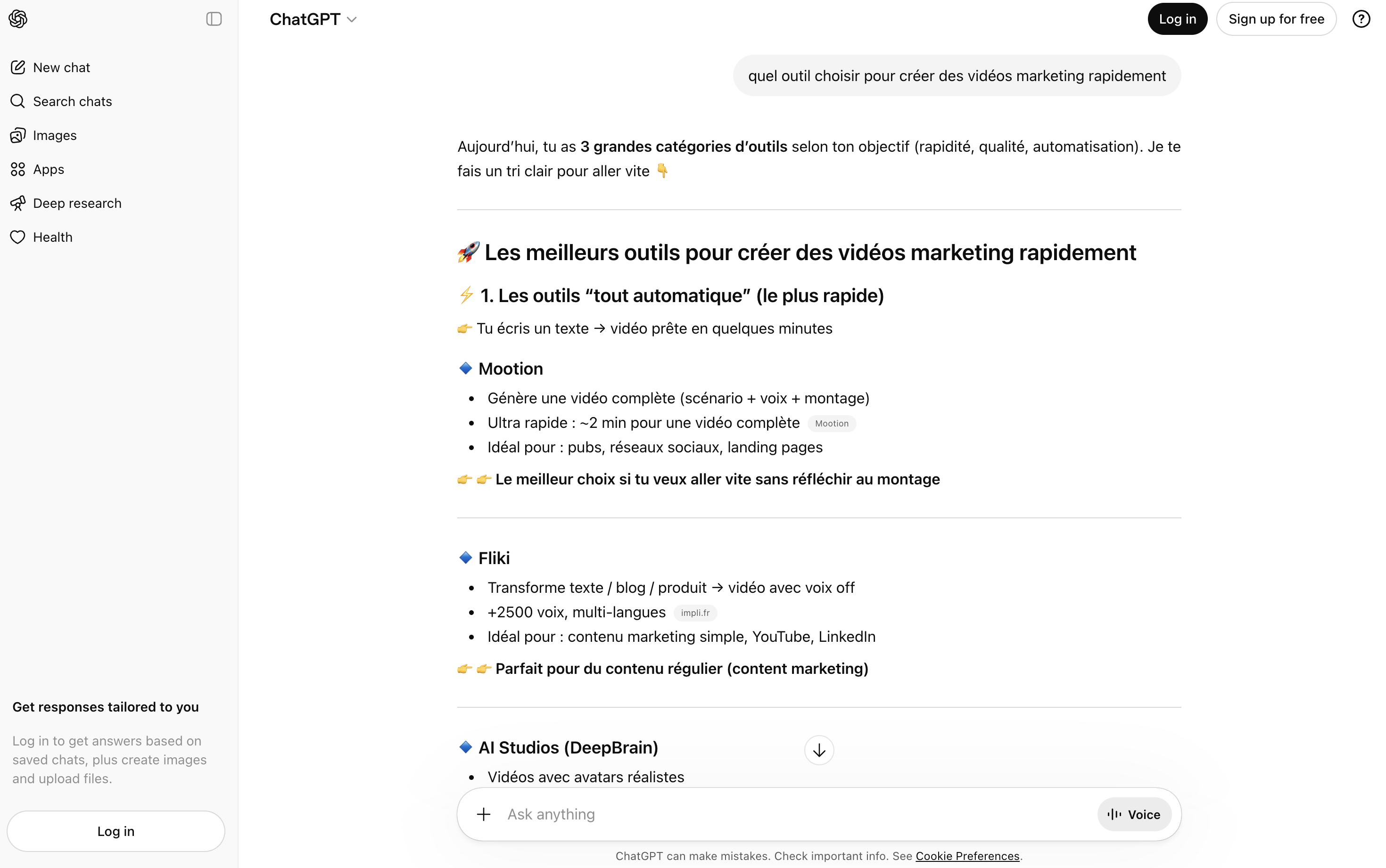Focus the Ask anything input field

[x=792, y=814]
